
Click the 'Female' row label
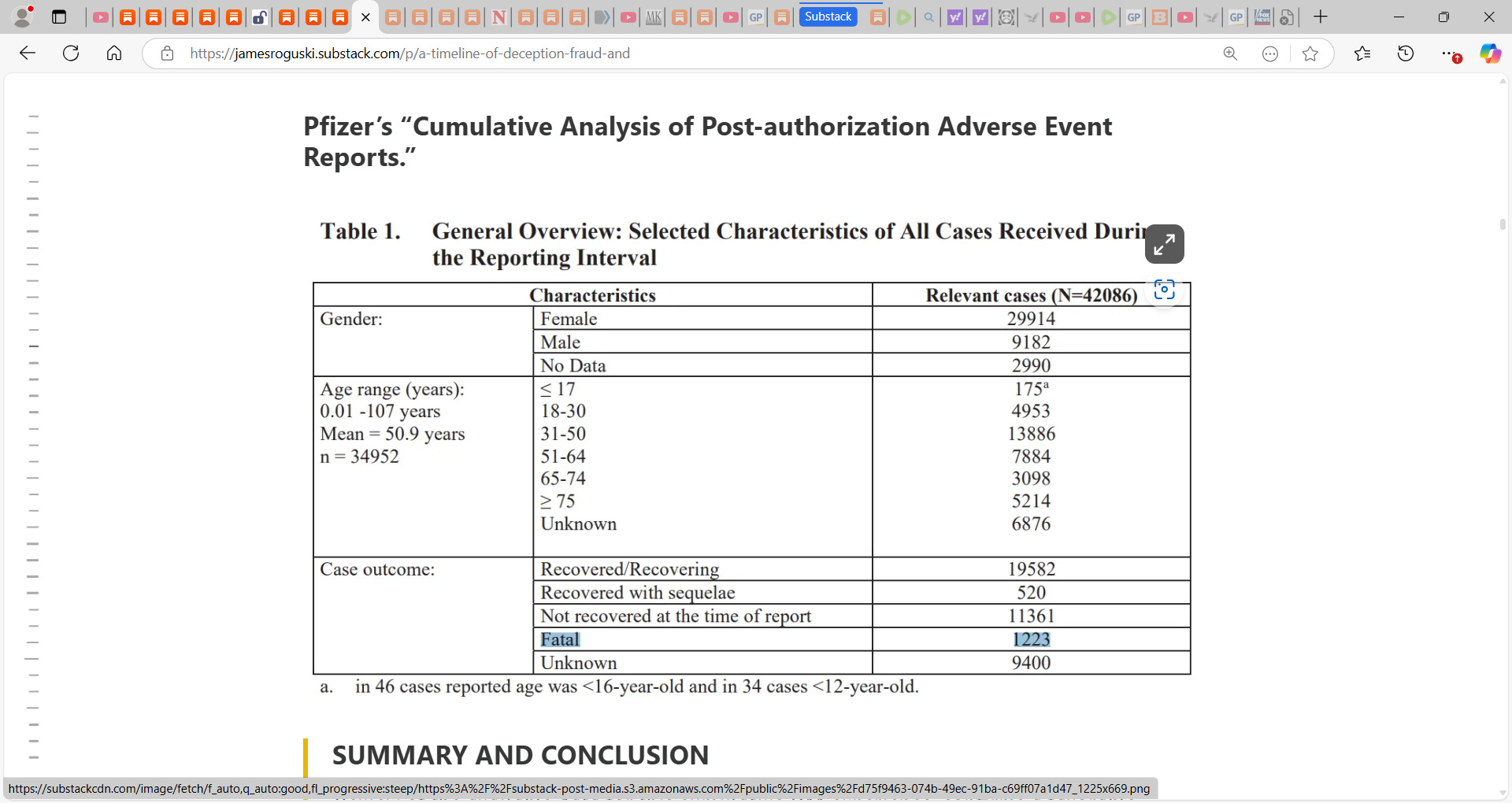point(569,319)
